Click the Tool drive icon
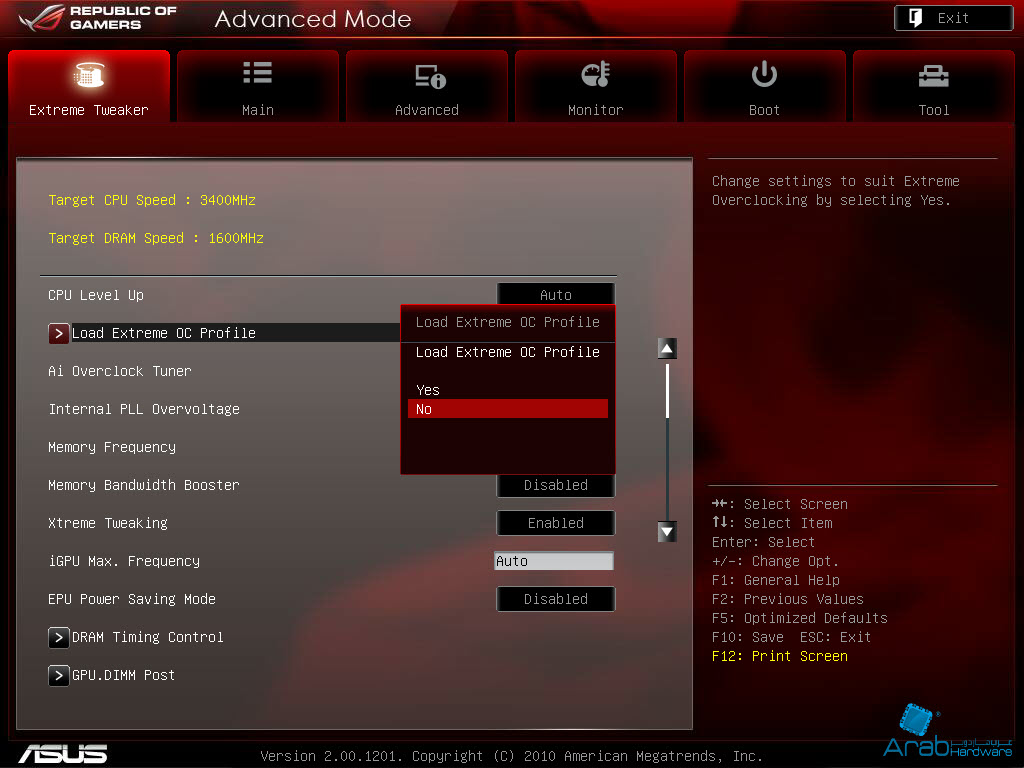 pos(933,76)
